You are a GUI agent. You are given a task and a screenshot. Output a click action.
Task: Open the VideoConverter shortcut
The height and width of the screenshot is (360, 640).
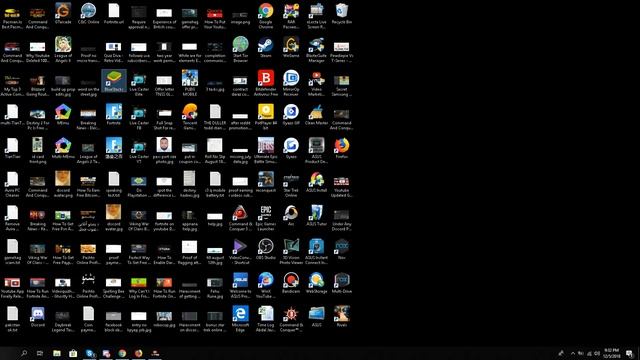coord(240,252)
